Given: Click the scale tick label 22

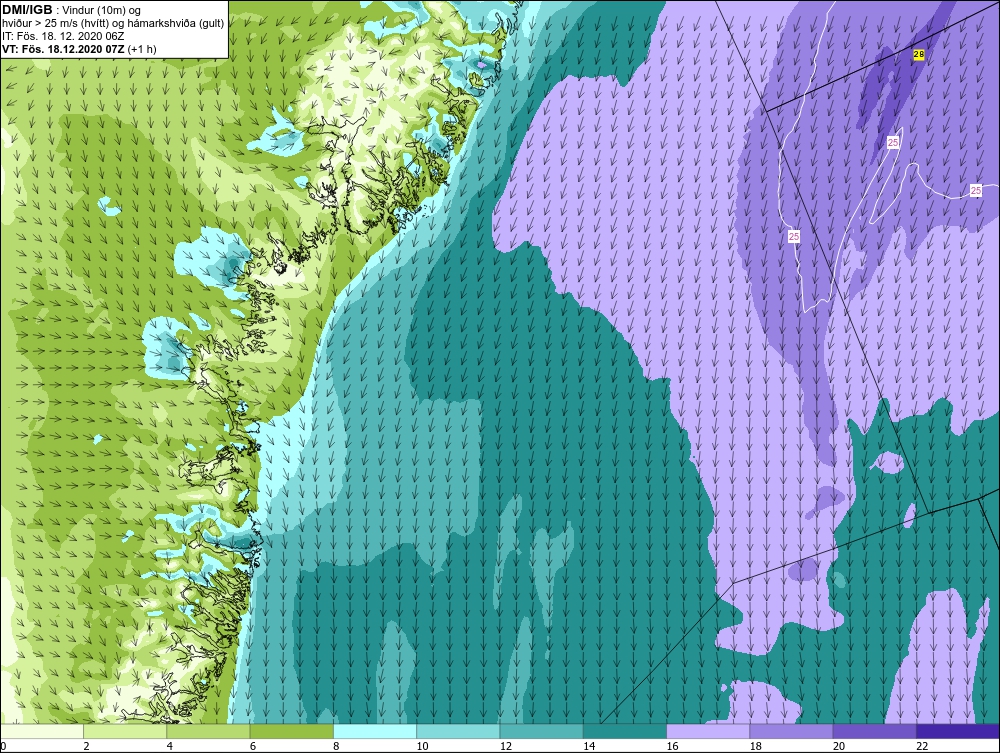Looking at the screenshot, I should coord(922,747).
